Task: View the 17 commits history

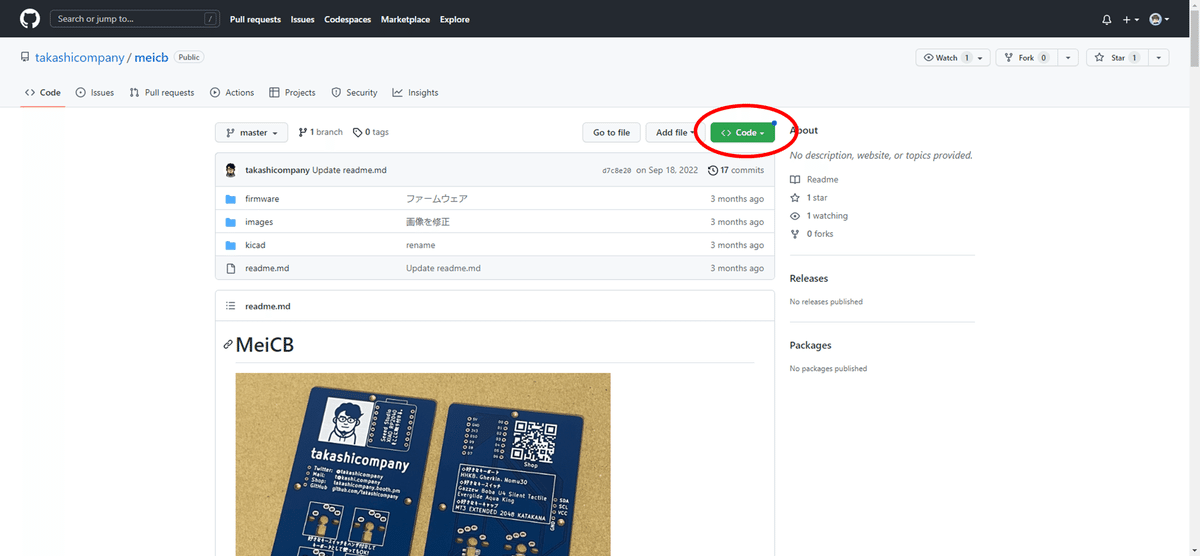Action: click(736, 170)
